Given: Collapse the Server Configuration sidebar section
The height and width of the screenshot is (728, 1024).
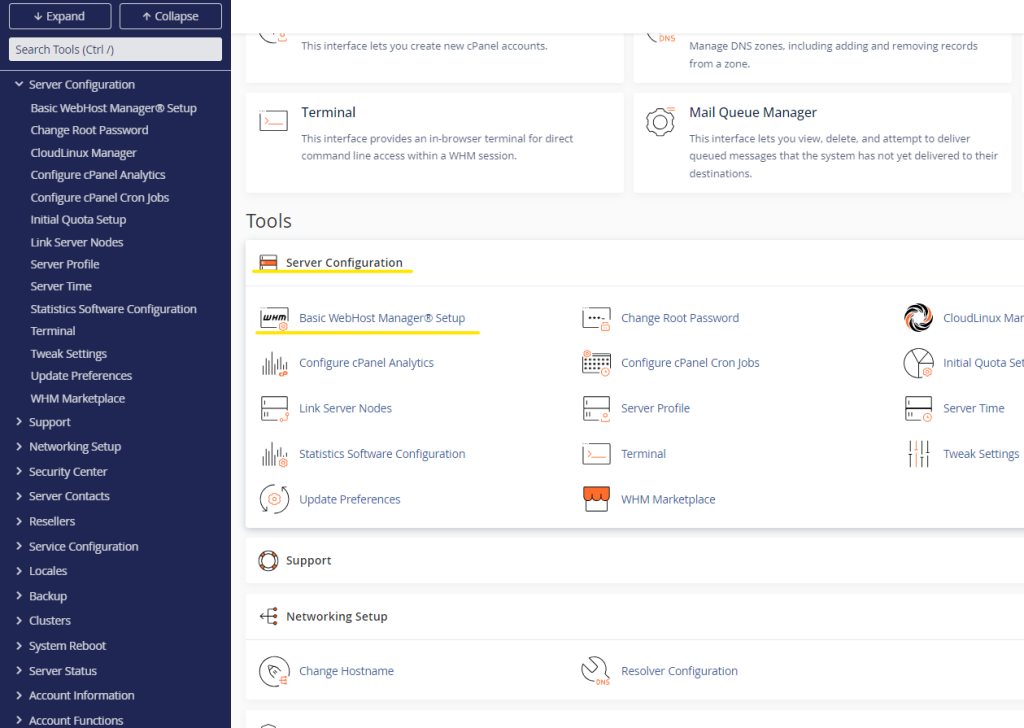Looking at the screenshot, I should (19, 85).
